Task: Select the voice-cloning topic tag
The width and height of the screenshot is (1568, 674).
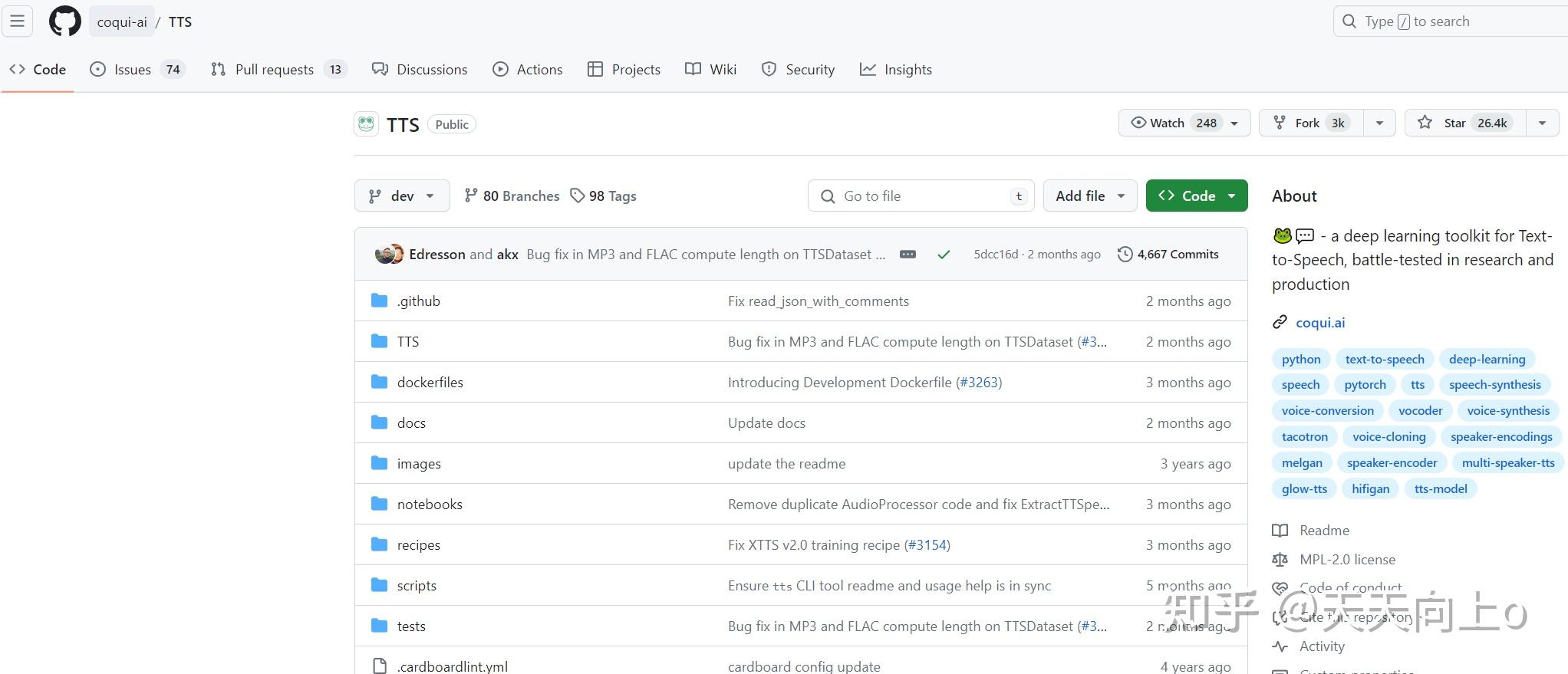Action: click(1389, 437)
